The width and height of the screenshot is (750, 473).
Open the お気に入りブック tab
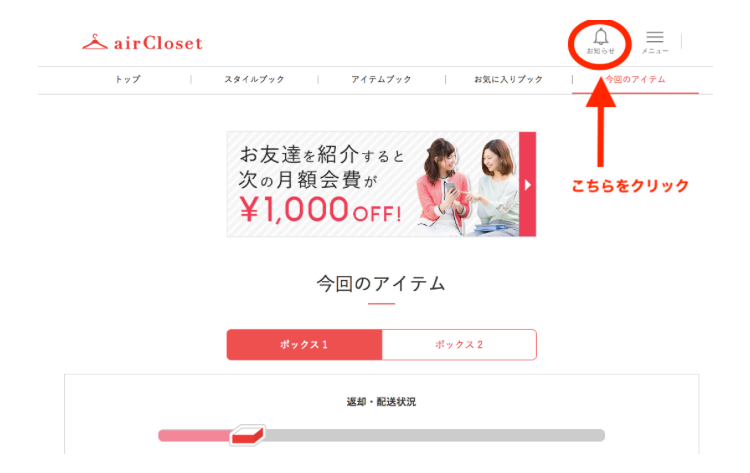point(508,79)
